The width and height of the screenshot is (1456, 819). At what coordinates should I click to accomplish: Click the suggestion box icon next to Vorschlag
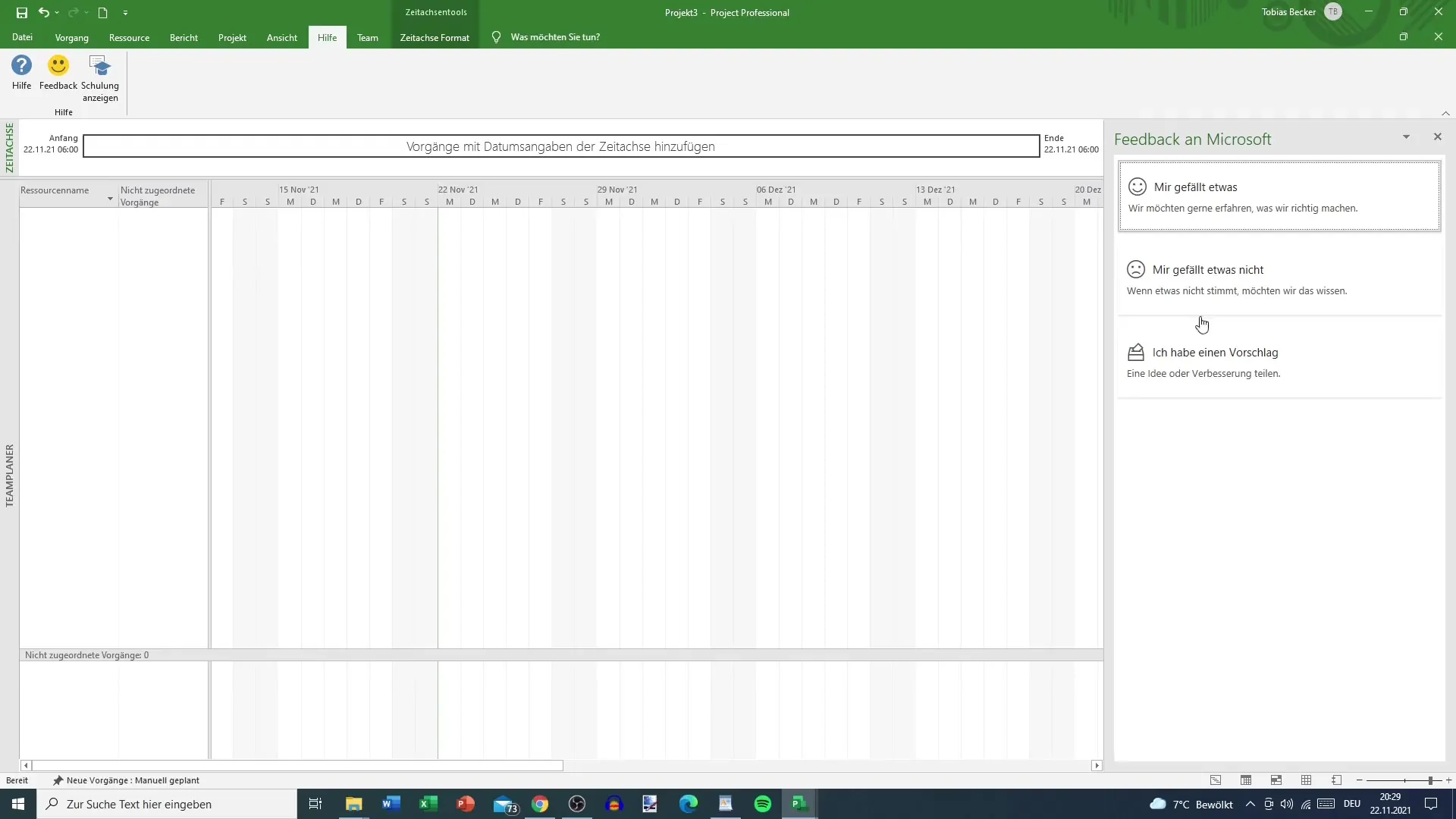click(1135, 352)
